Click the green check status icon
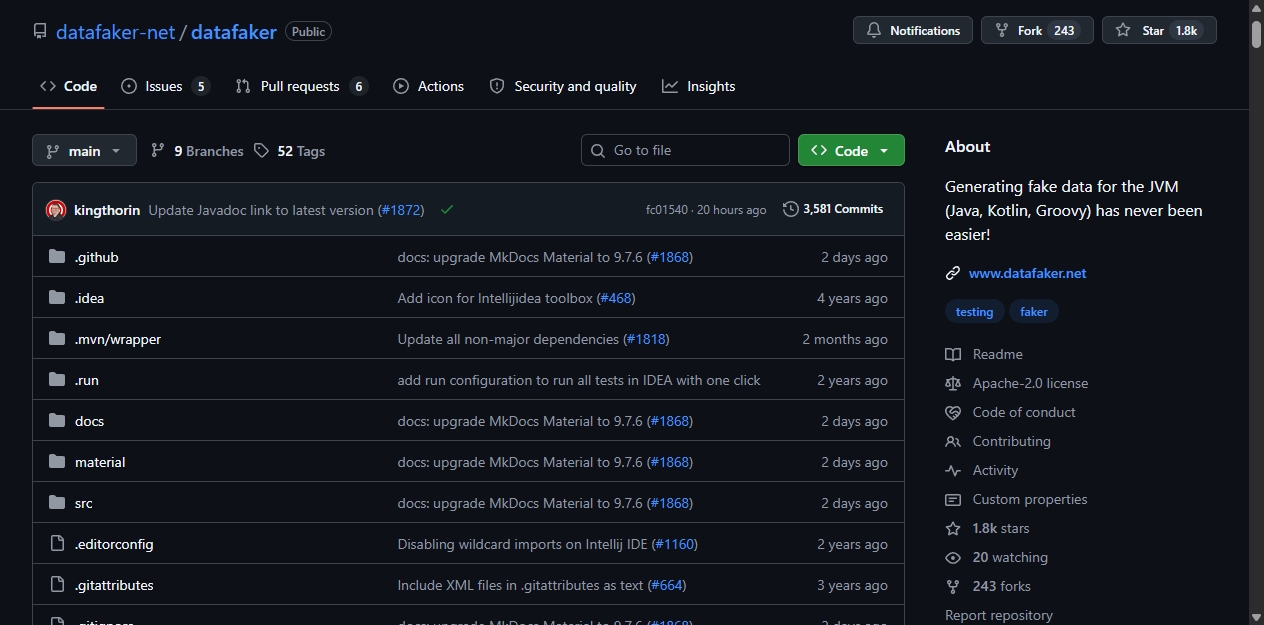 coord(447,210)
